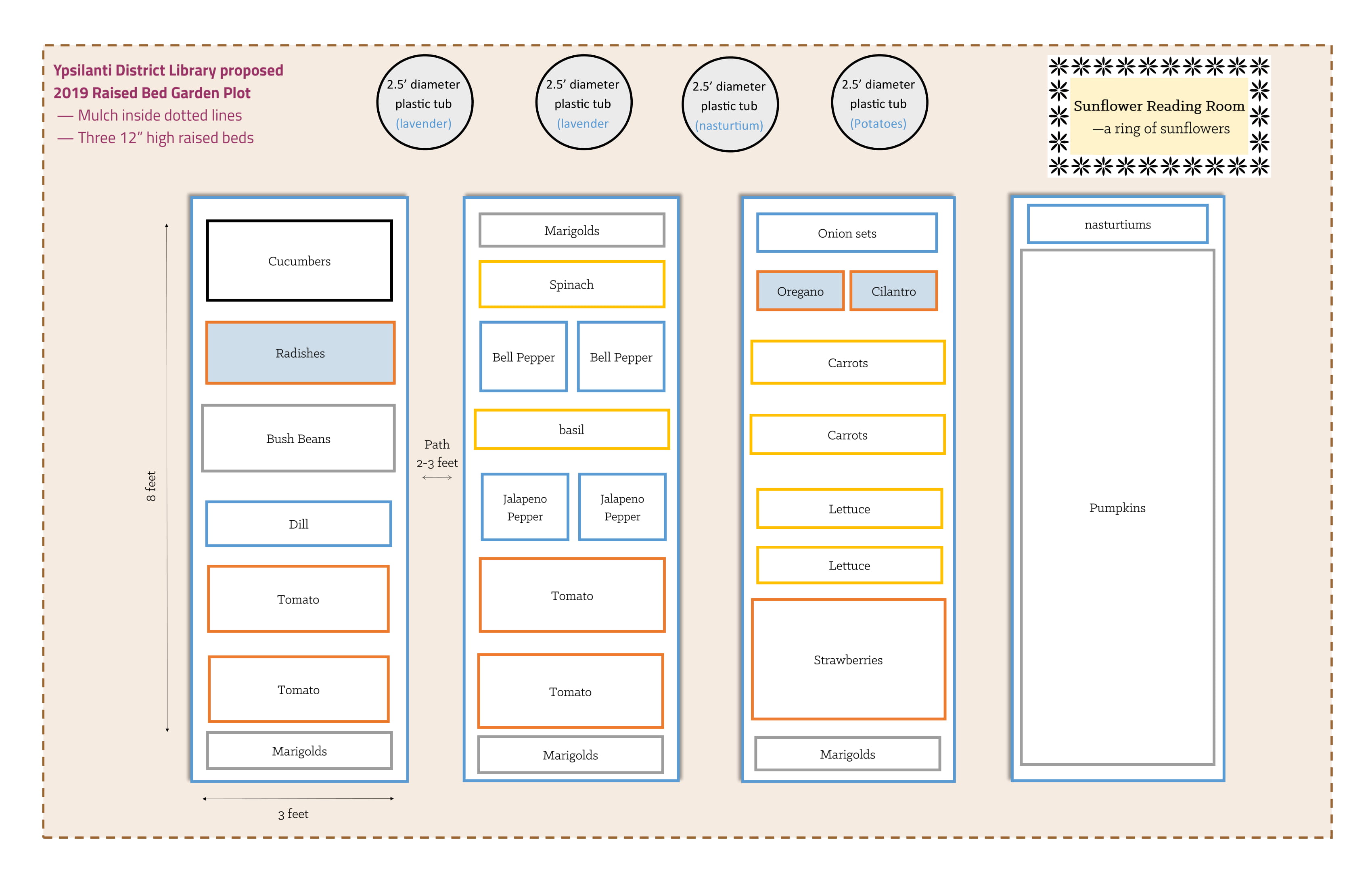
Task: Click the Cilantro box
Action: tap(893, 291)
